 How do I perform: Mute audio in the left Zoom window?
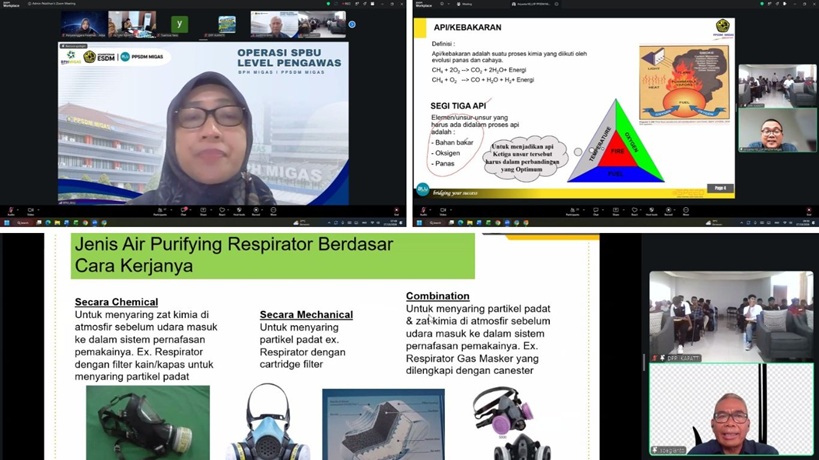(11, 210)
